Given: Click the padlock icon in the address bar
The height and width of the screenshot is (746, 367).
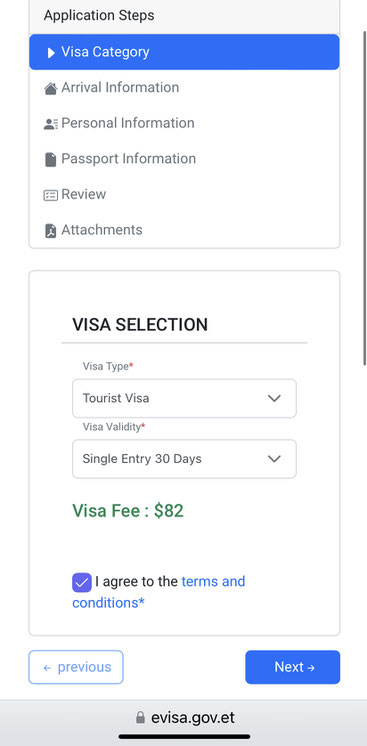Looking at the screenshot, I should 140,717.
